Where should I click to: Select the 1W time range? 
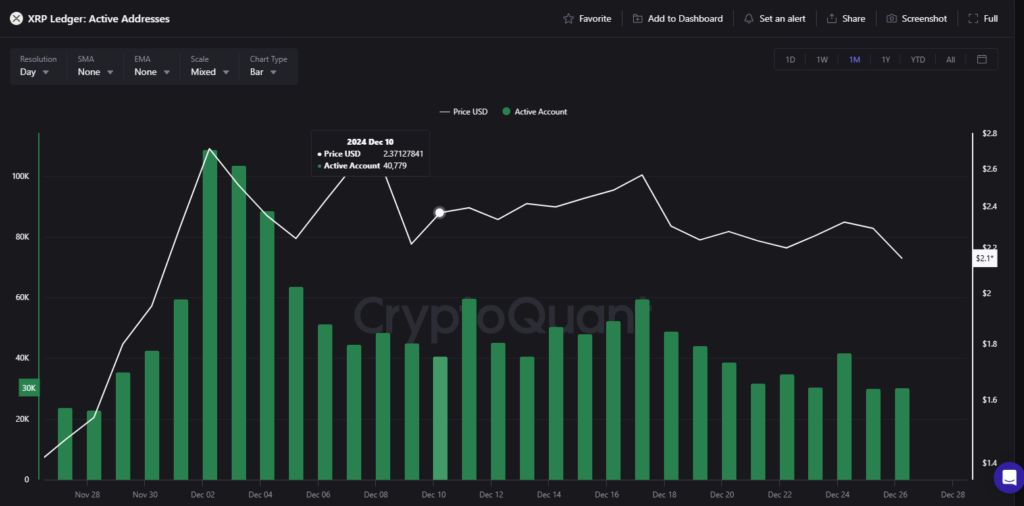[x=822, y=59]
